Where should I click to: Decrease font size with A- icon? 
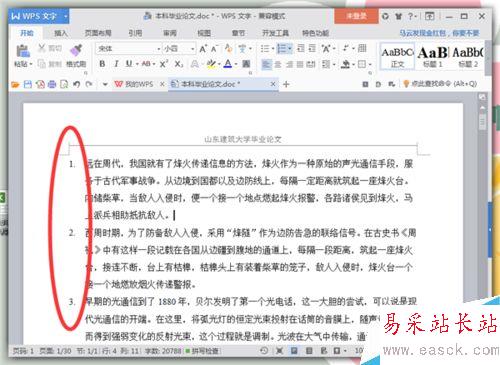(x=214, y=49)
